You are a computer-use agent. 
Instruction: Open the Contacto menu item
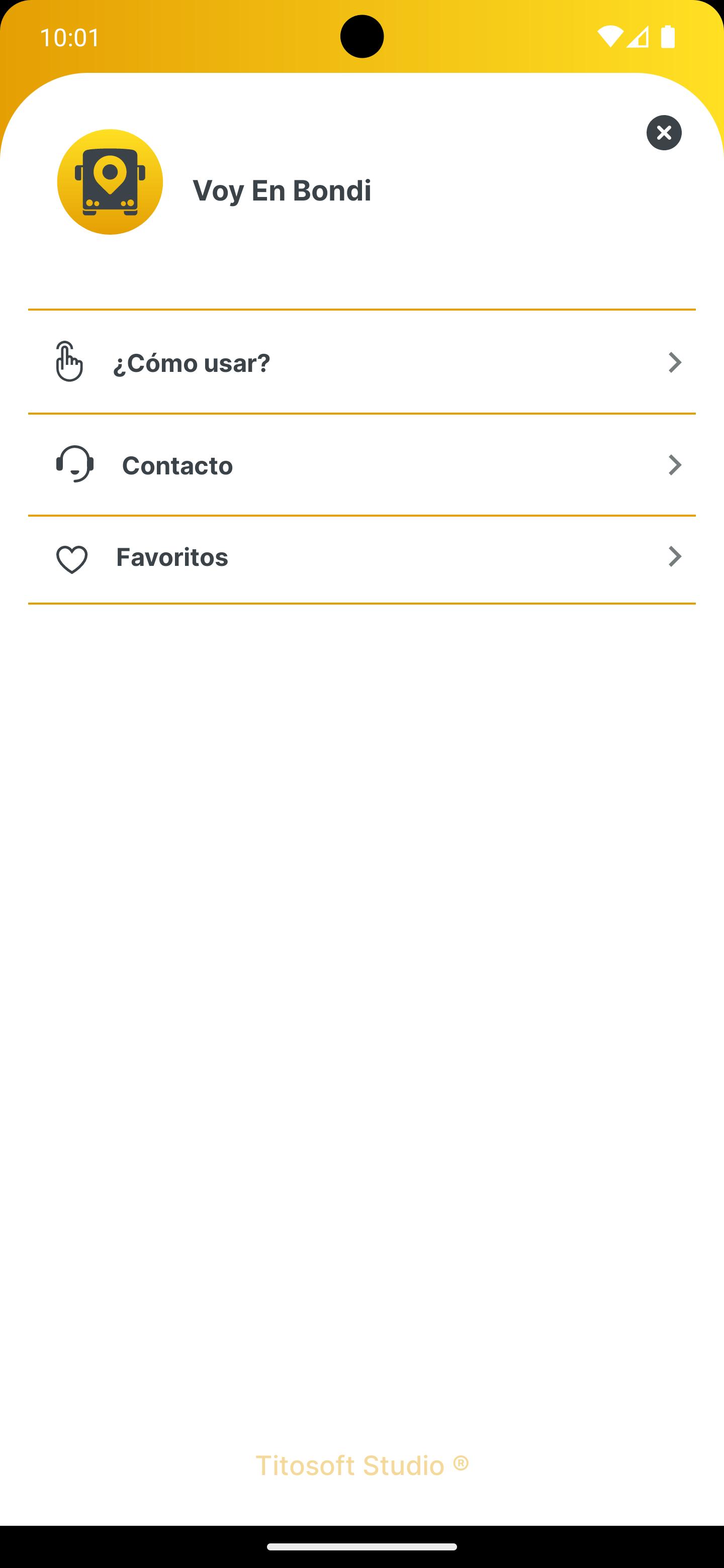click(x=177, y=466)
